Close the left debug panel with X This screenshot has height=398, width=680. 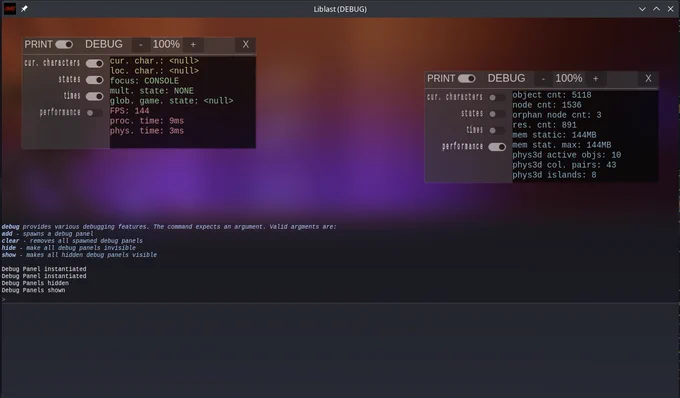point(245,45)
